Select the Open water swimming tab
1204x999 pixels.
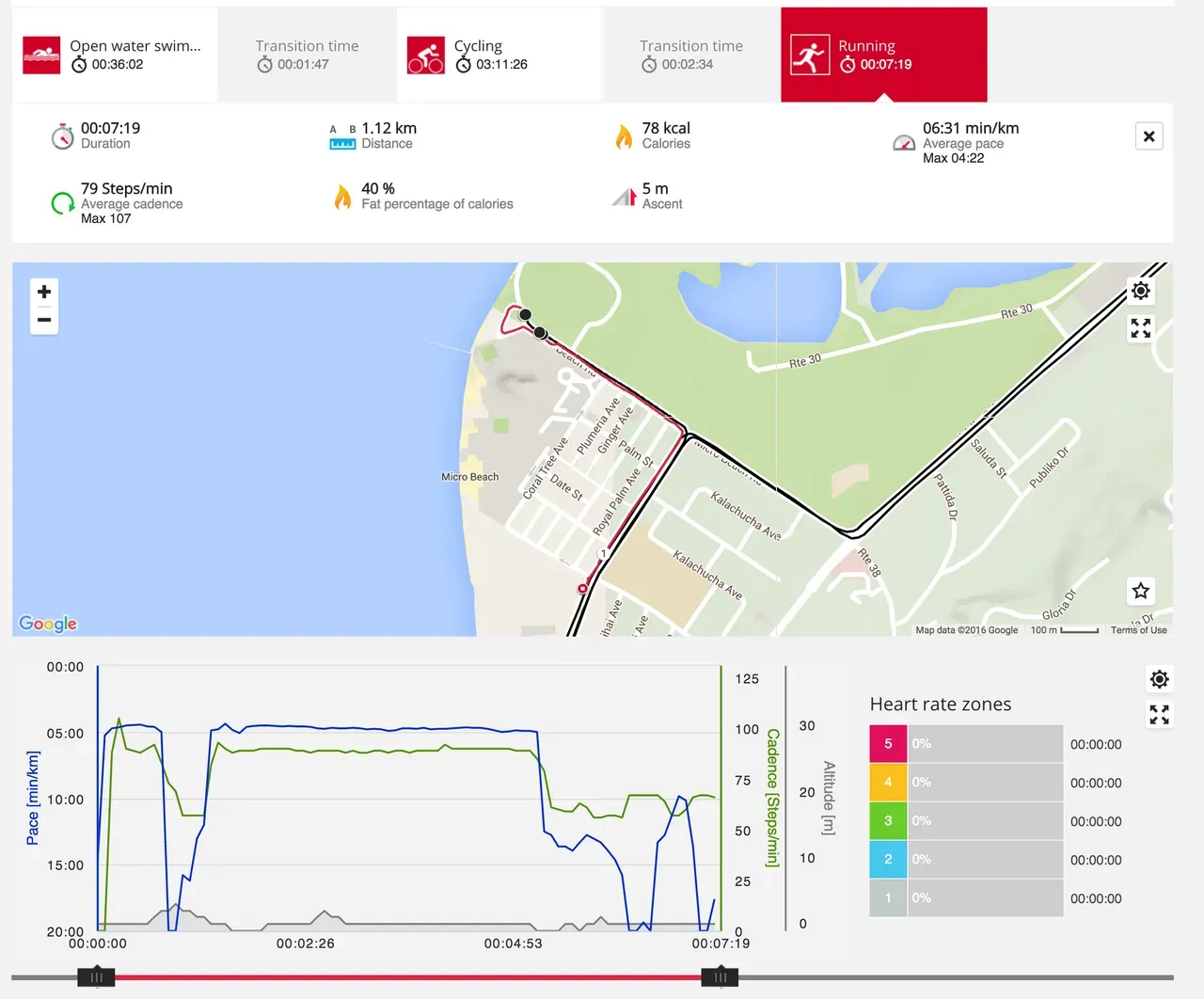115,55
